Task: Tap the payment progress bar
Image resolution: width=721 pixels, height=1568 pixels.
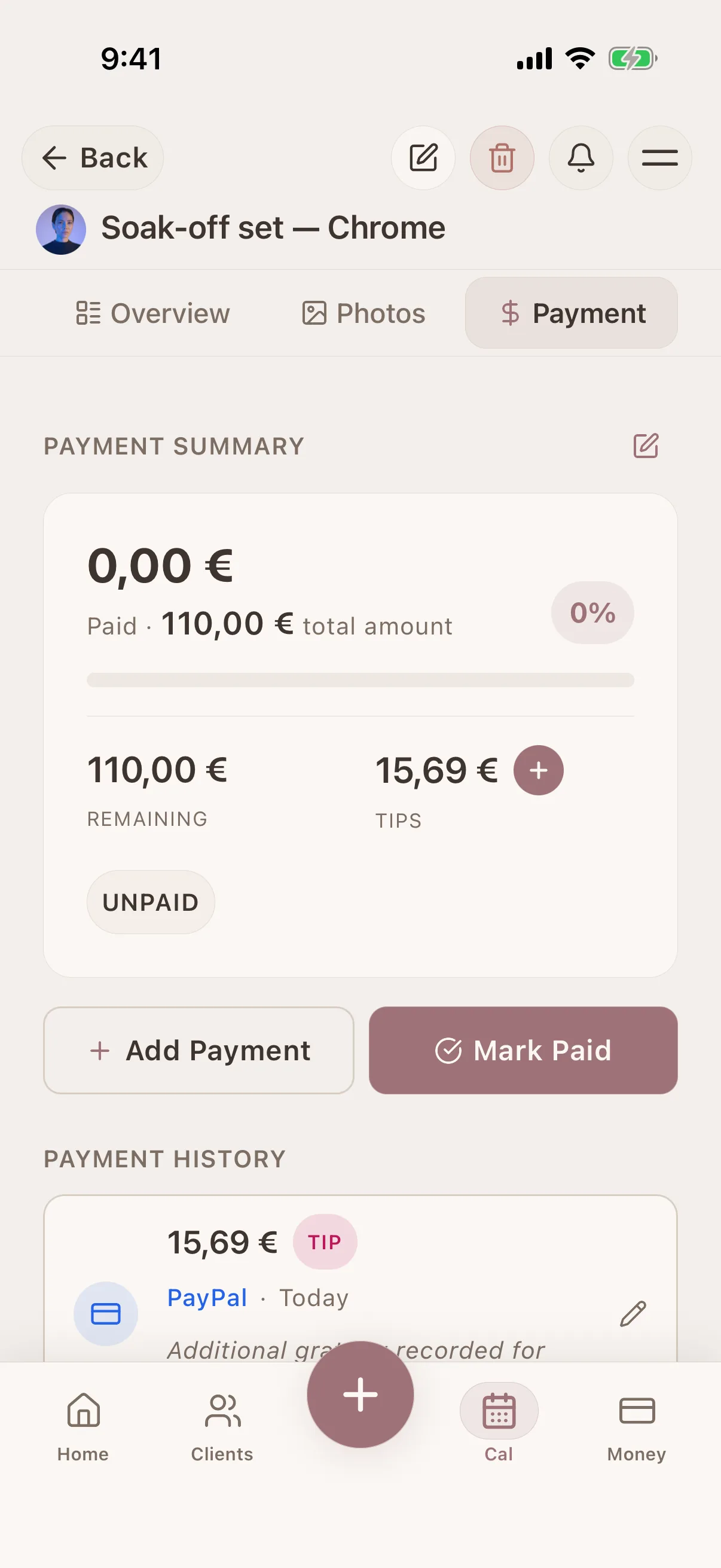Action: [360, 680]
